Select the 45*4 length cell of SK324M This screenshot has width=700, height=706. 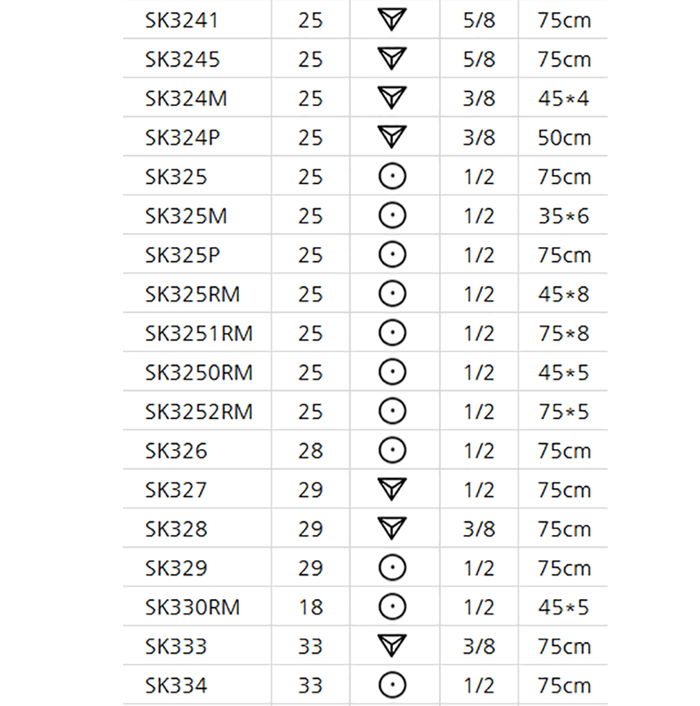564,98
